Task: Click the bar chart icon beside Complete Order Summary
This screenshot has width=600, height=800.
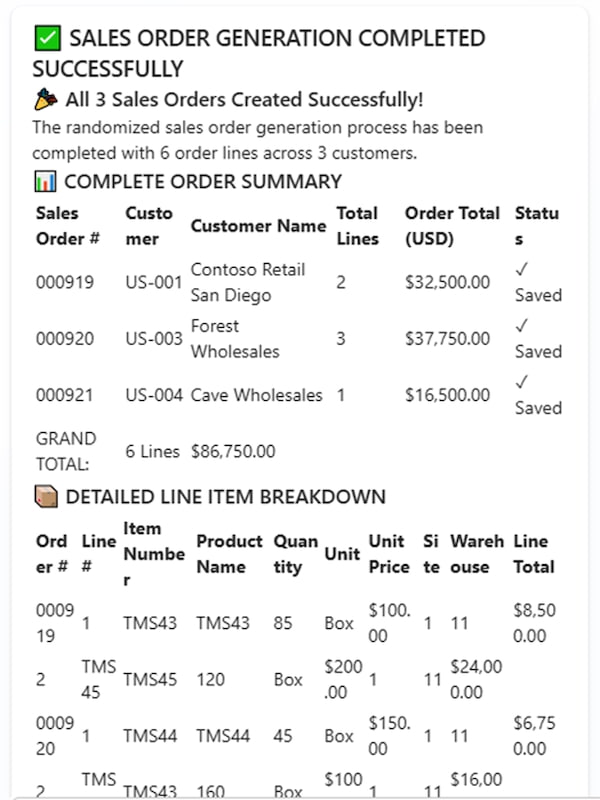Action: pos(45,181)
